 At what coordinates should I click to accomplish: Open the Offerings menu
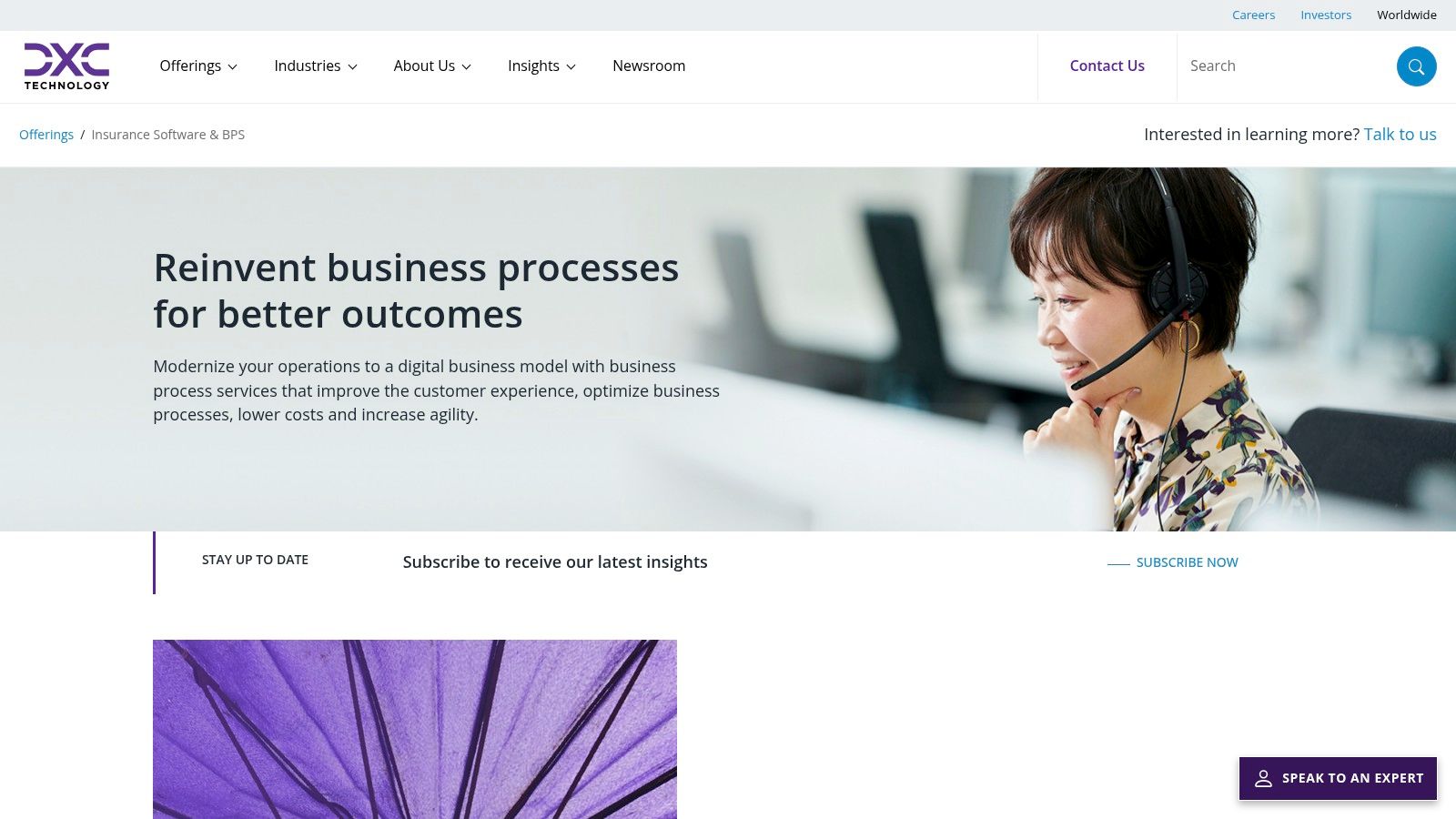coord(190,66)
